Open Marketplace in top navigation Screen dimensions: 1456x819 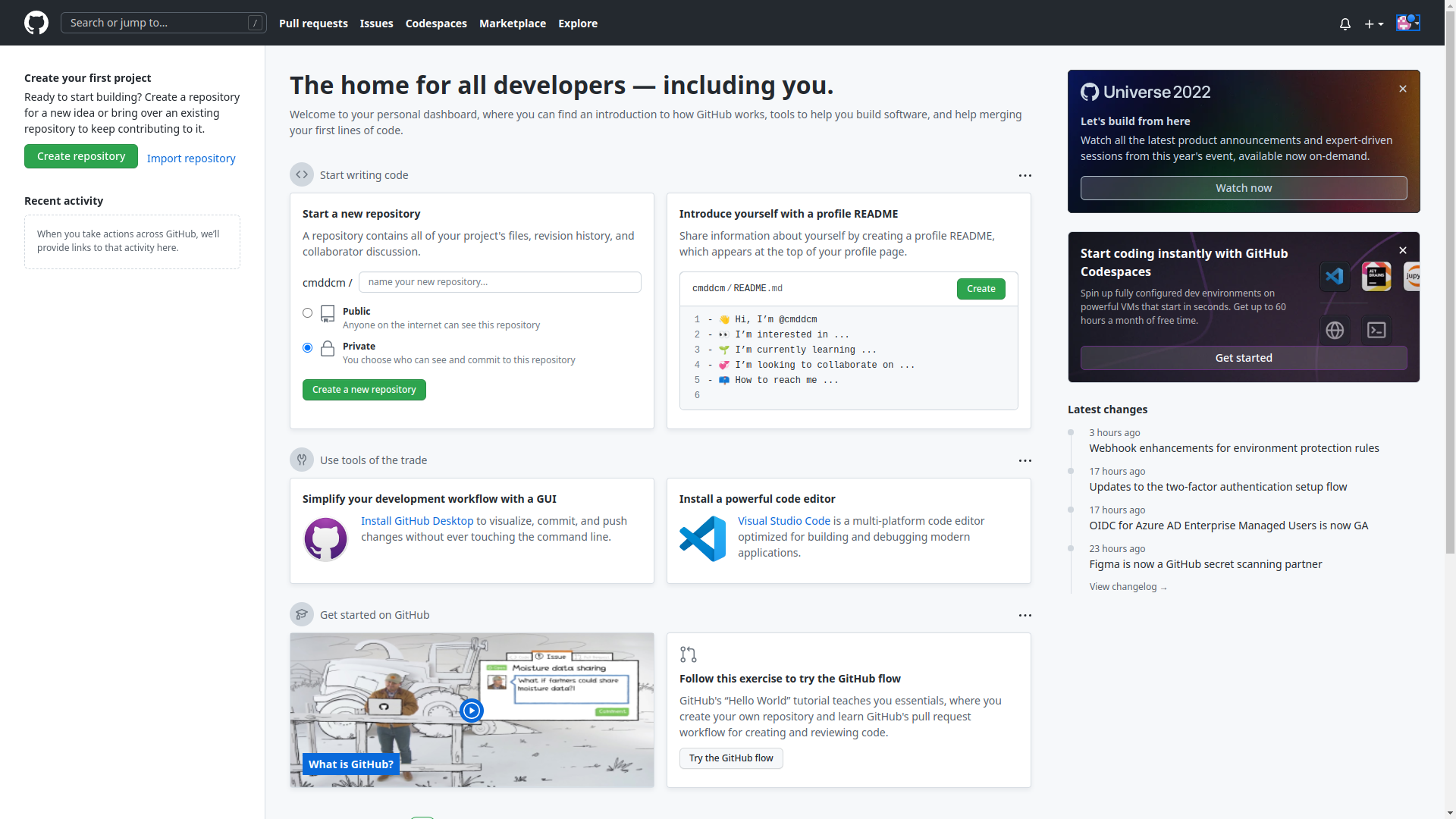513,24
